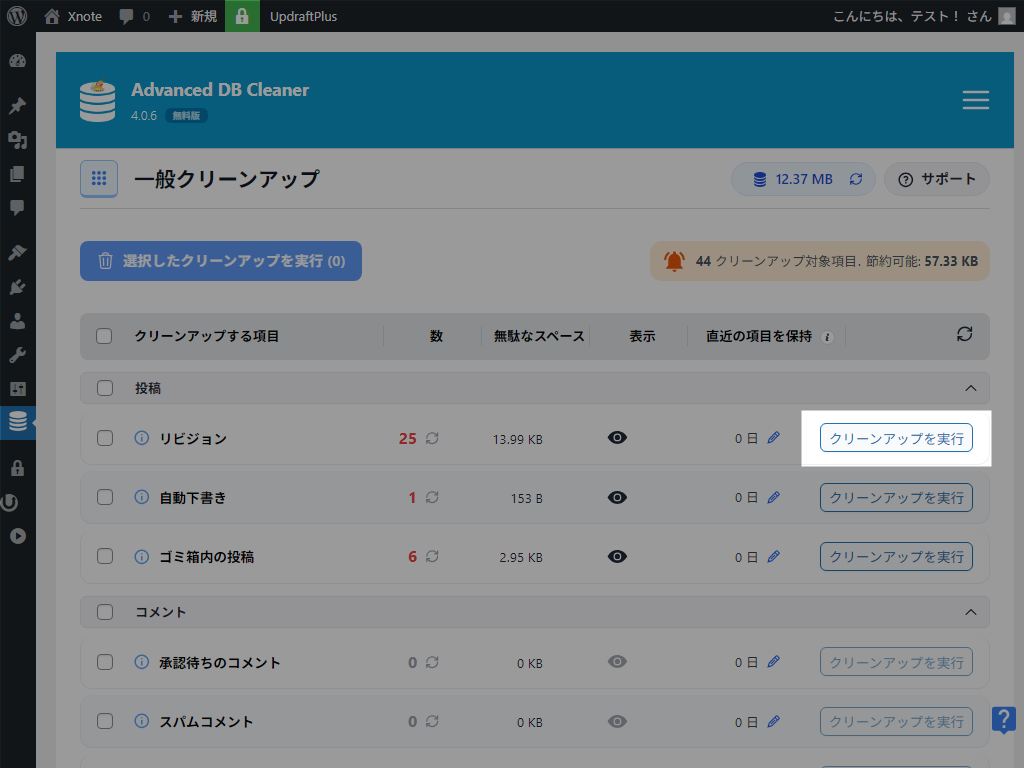Screen dimensions: 1024x768
Task: Check the 投稿 section group checkbox
Action: pos(104,388)
